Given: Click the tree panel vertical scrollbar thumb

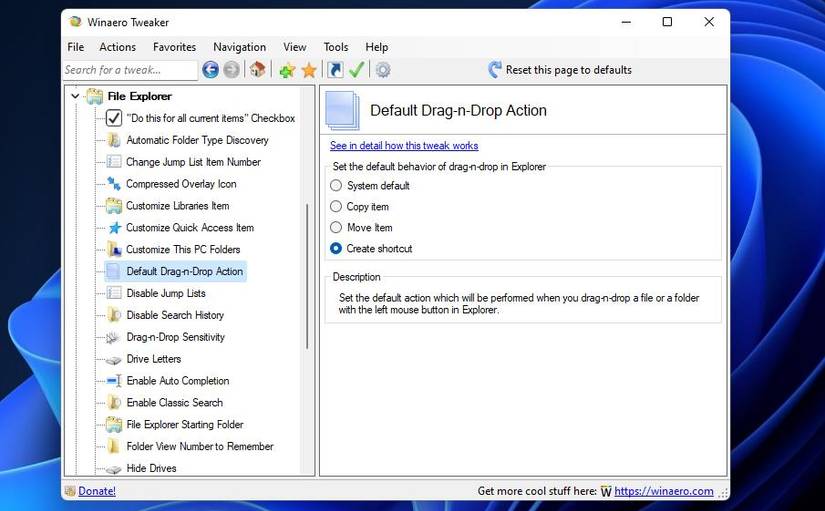Looking at the screenshot, I should pyautogui.click(x=307, y=276).
